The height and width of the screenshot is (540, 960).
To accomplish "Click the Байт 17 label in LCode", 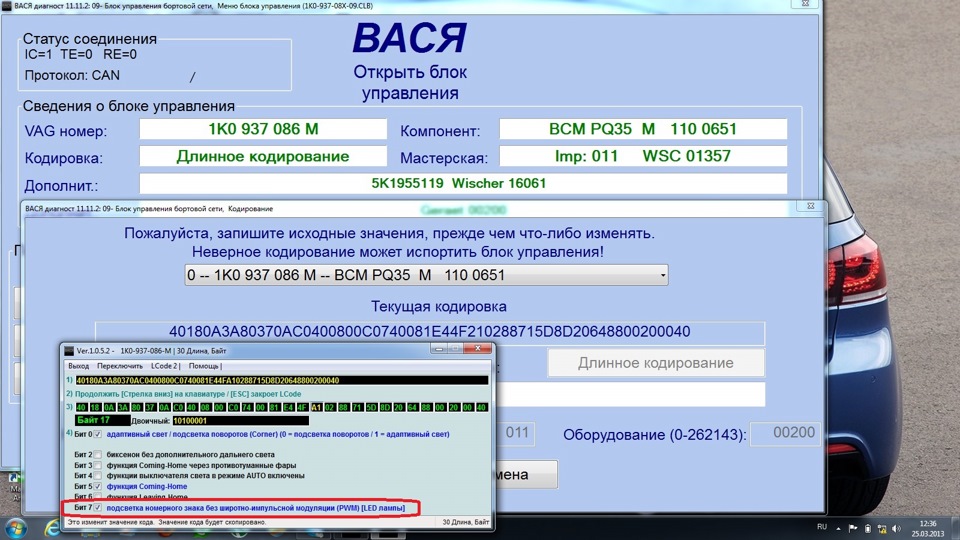I will pos(102,420).
